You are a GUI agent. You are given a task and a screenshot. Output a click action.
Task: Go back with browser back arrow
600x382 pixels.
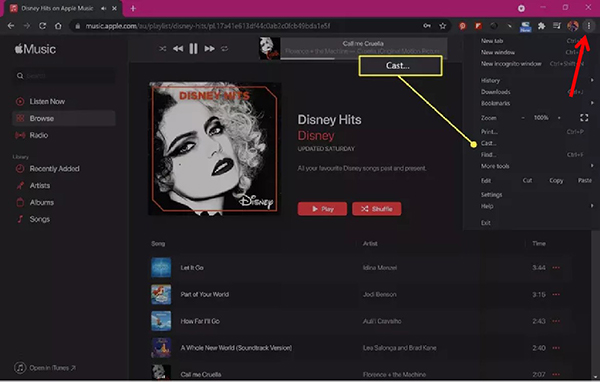(x=11, y=26)
